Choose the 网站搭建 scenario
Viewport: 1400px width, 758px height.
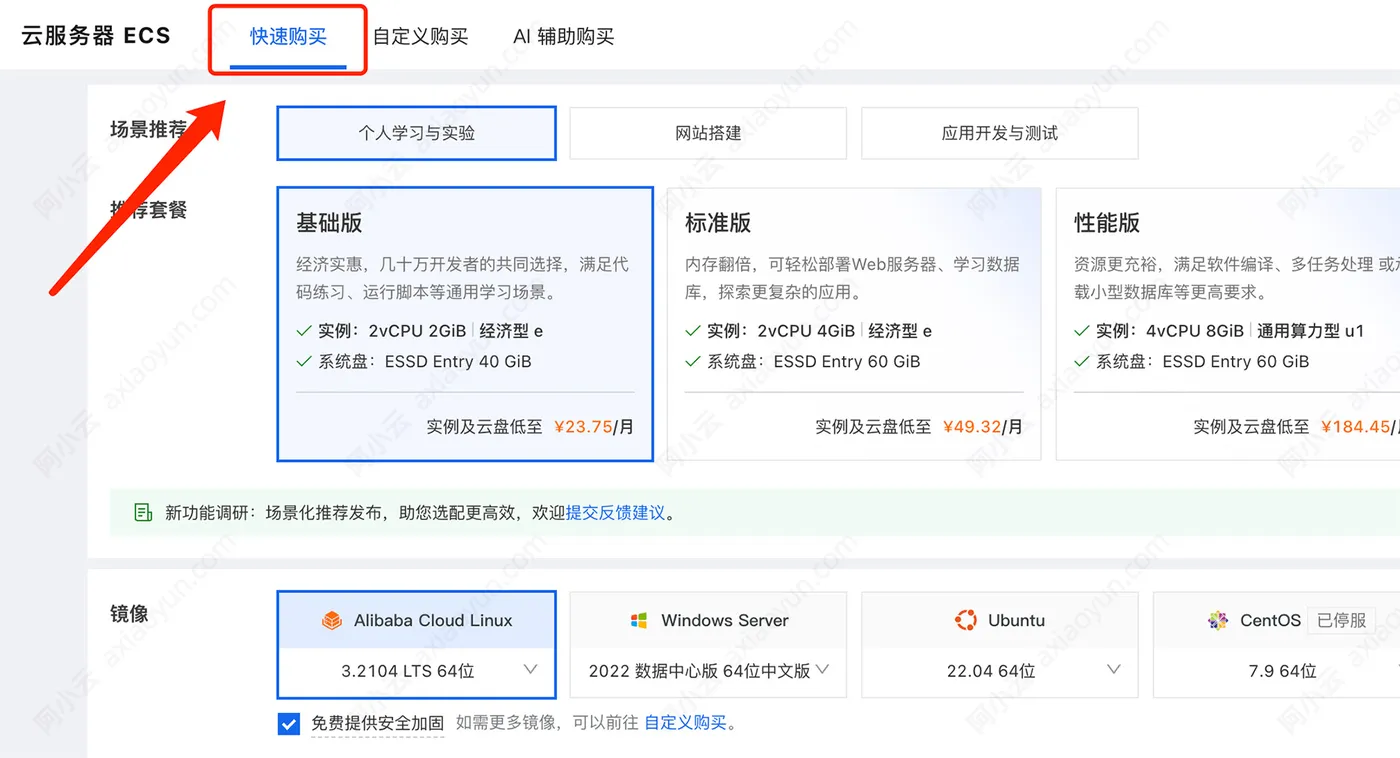click(x=708, y=133)
